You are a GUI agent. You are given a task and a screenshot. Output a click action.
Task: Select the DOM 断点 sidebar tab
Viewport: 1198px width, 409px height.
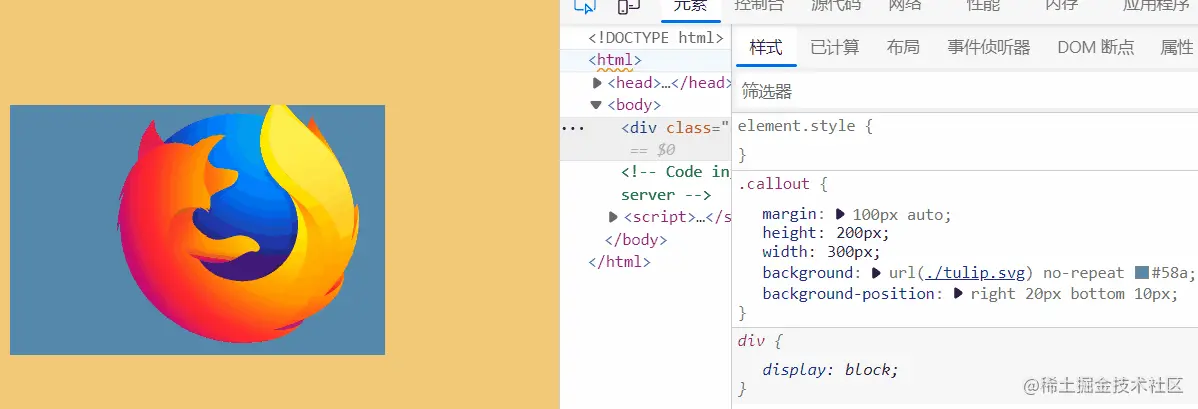point(1096,47)
